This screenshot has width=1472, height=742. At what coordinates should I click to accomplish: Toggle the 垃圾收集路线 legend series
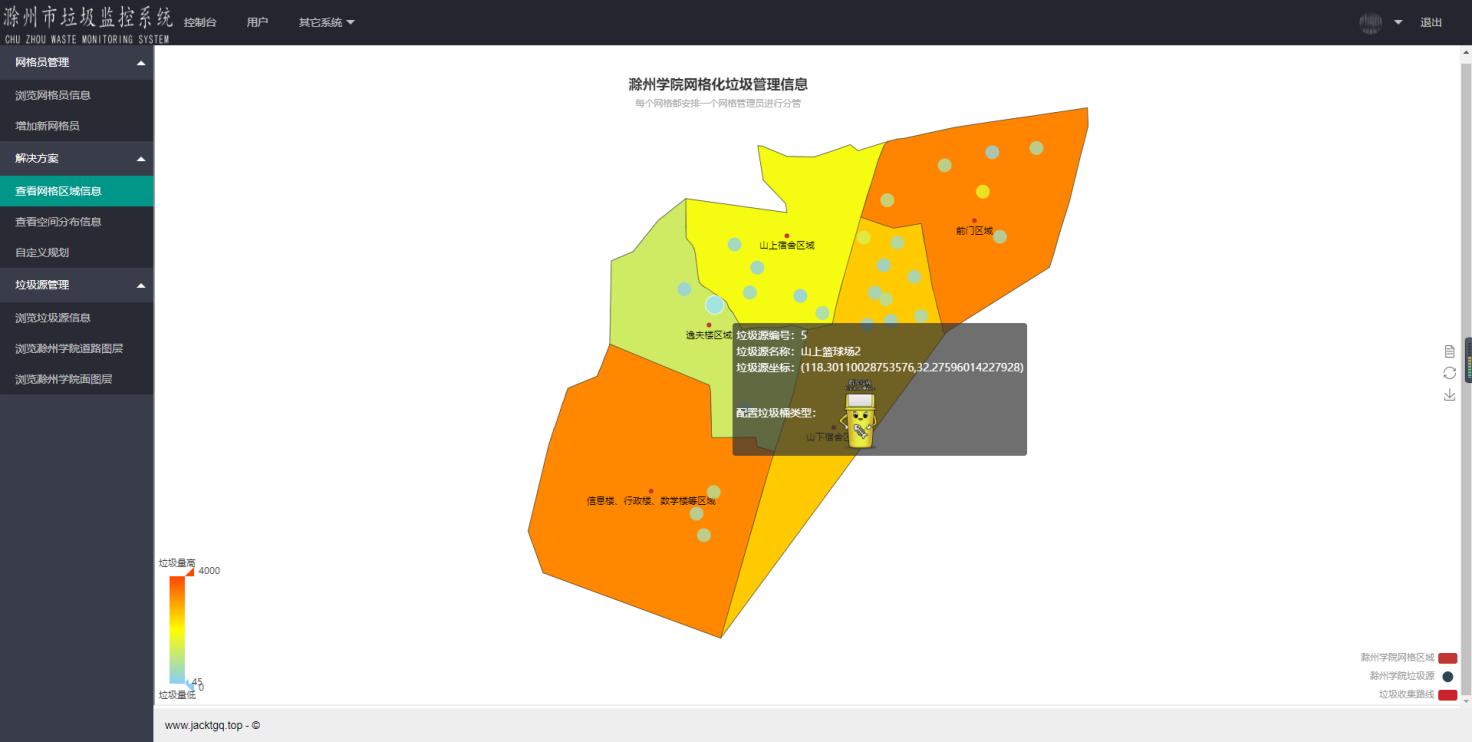1418,694
